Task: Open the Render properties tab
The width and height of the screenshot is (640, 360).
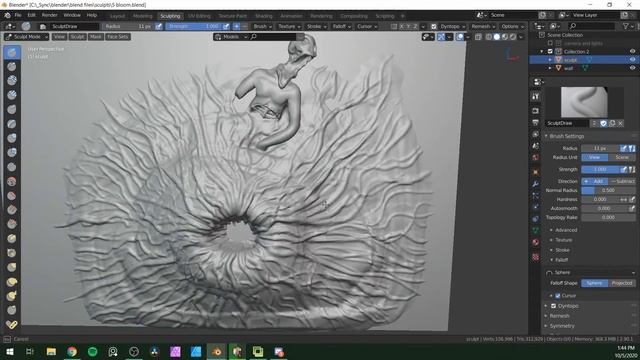Action: point(536,111)
